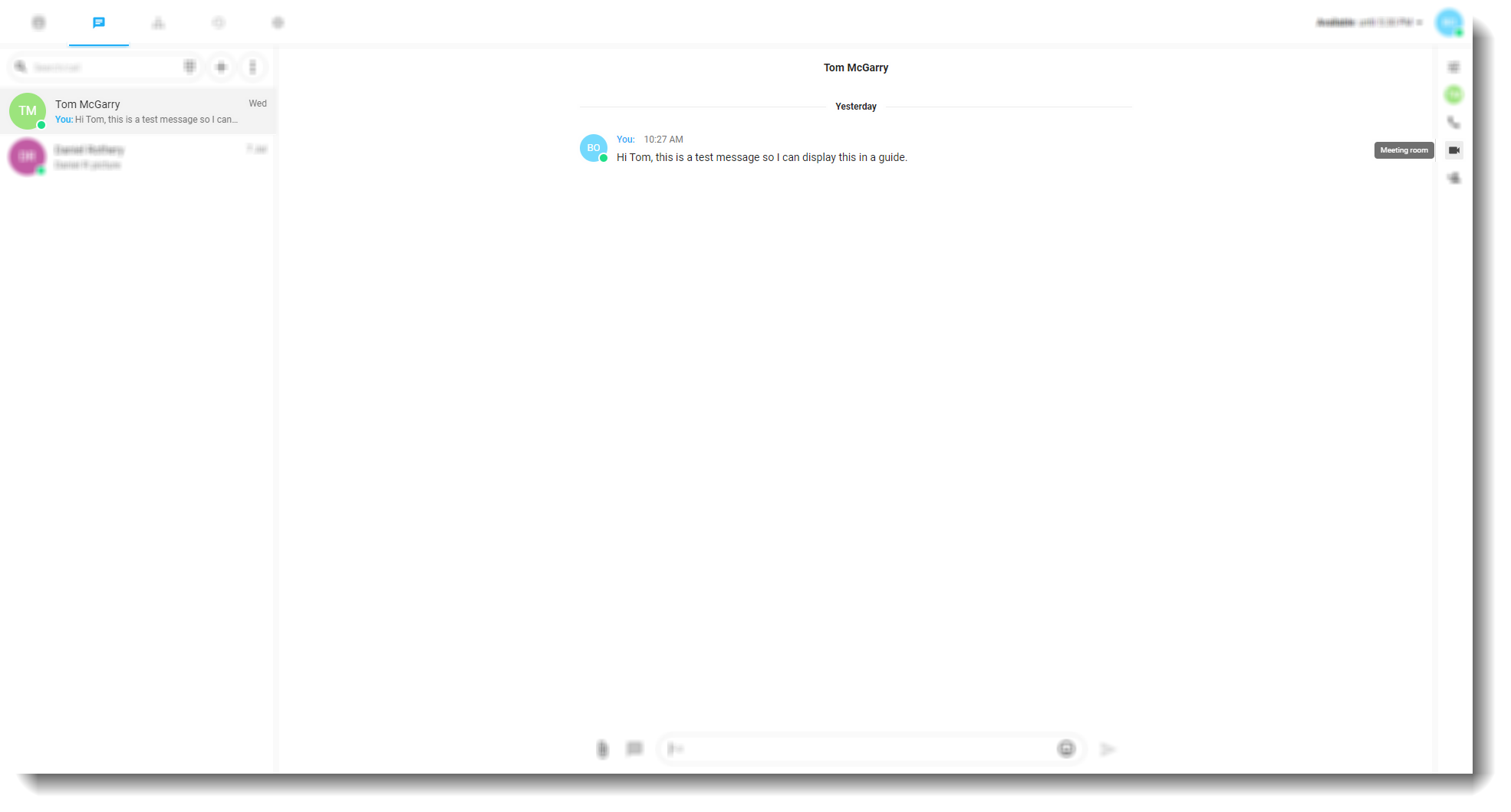Open the three-dot options menu beside search
The image size is (1511, 812).
[252, 67]
